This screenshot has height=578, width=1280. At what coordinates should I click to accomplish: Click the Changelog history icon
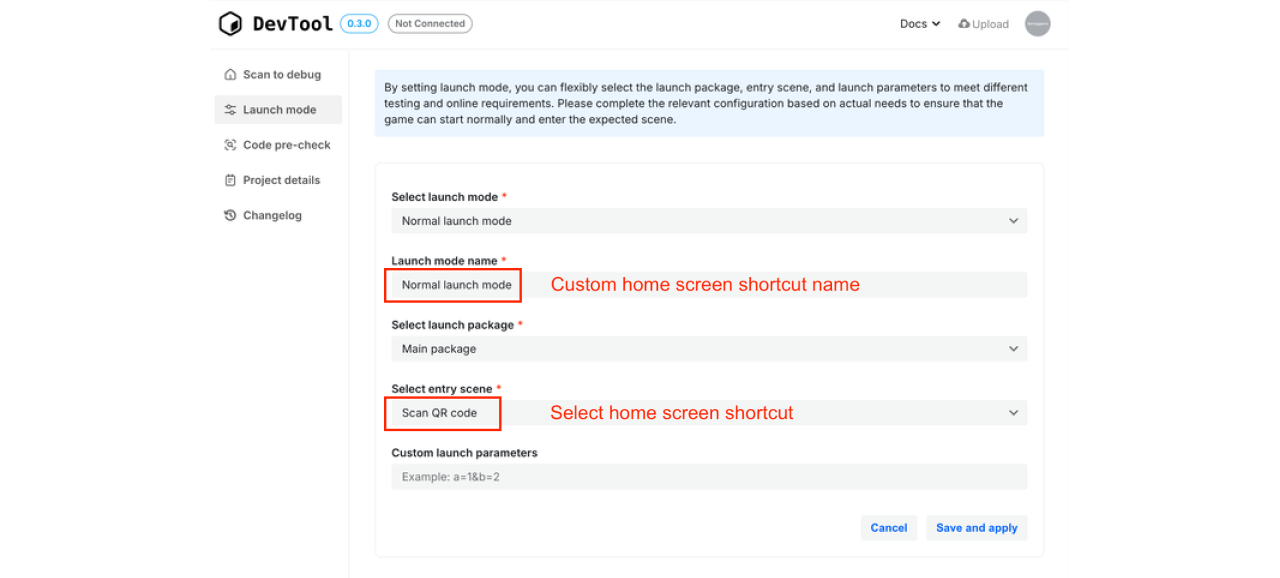231,215
